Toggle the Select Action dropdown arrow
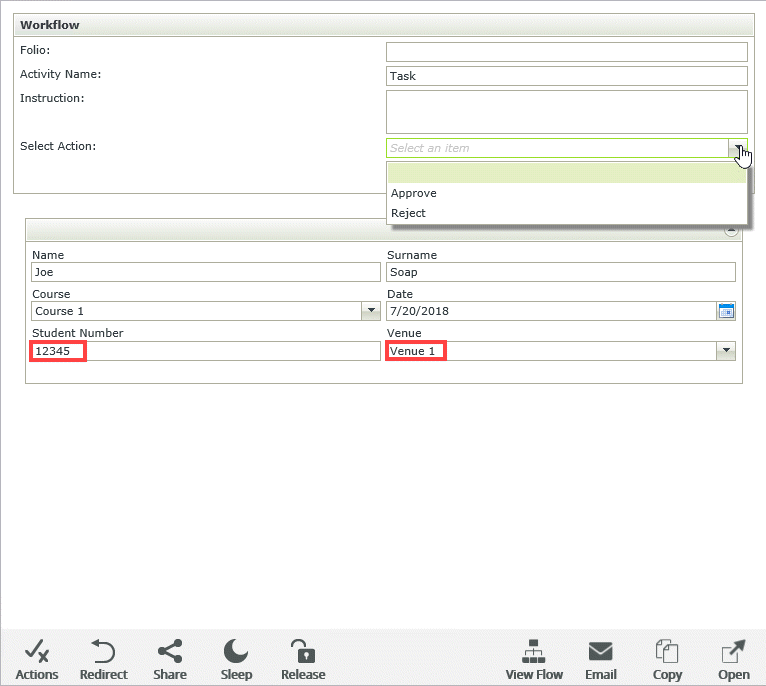 738,148
